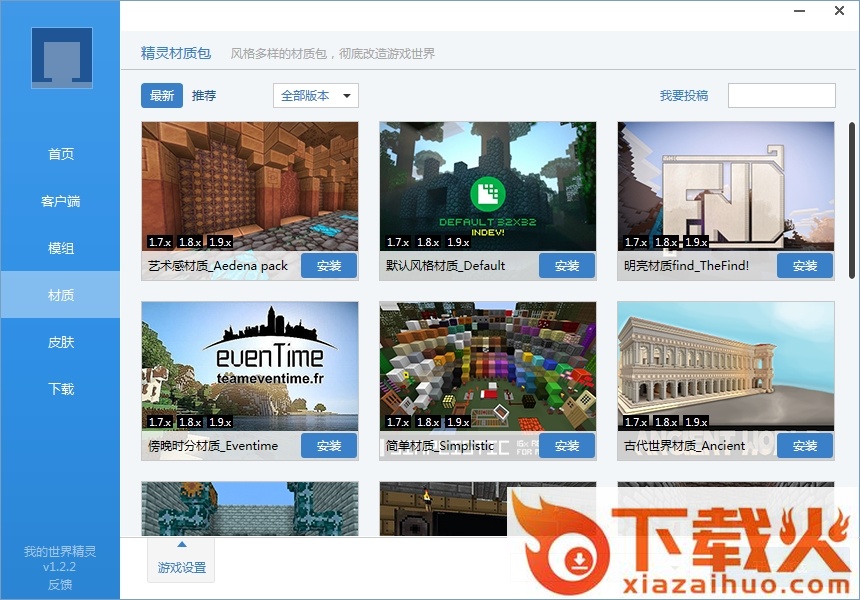
Task: Install the Ancient texture pack
Action: (x=805, y=445)
